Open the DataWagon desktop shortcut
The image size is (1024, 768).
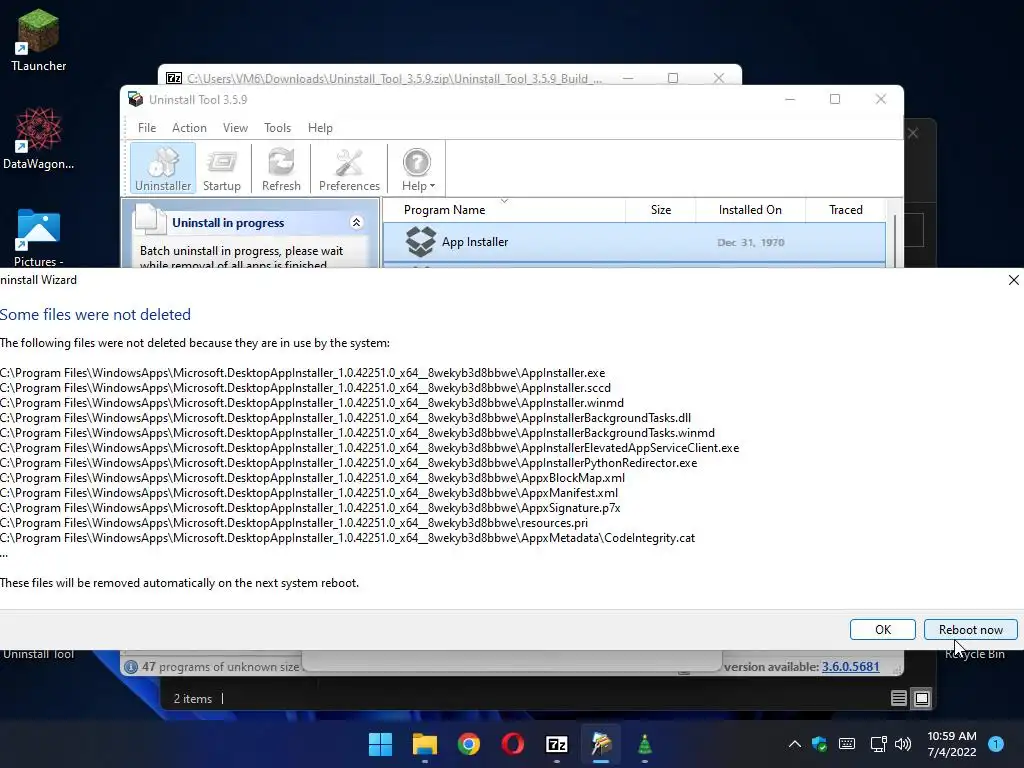click(x=39, y=138)
